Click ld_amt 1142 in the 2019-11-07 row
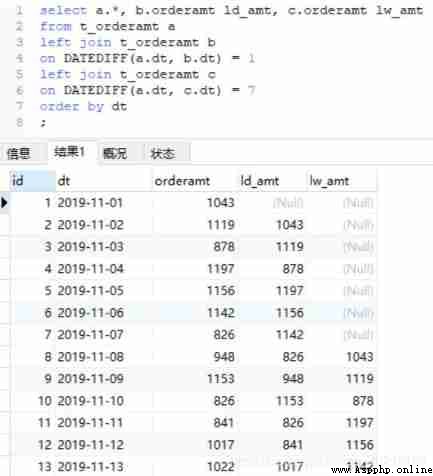The image size is (433, 476). (290, 335)
